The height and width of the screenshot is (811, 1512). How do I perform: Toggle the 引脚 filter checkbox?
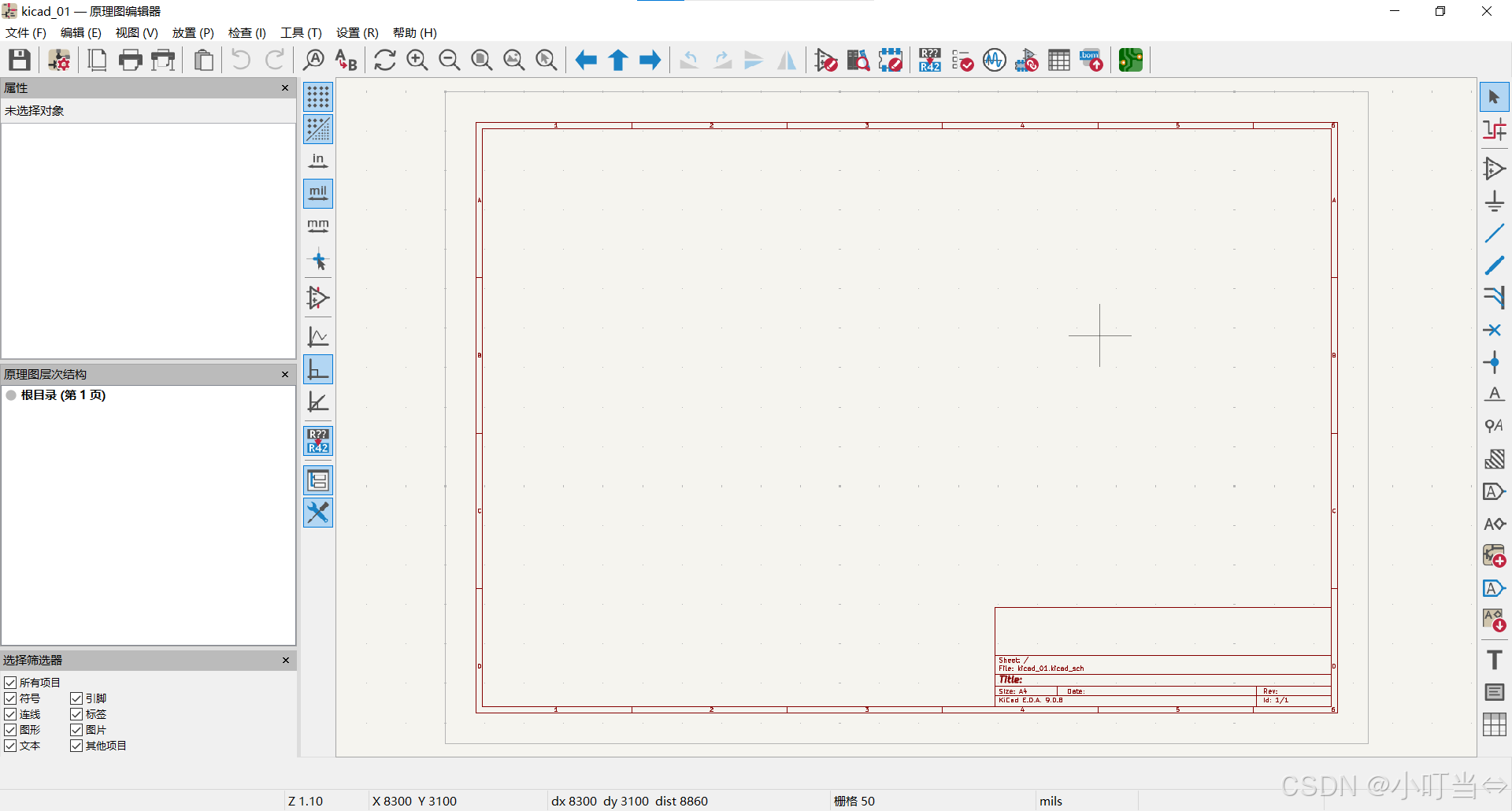pyautogui.click(x=76, y=698)
